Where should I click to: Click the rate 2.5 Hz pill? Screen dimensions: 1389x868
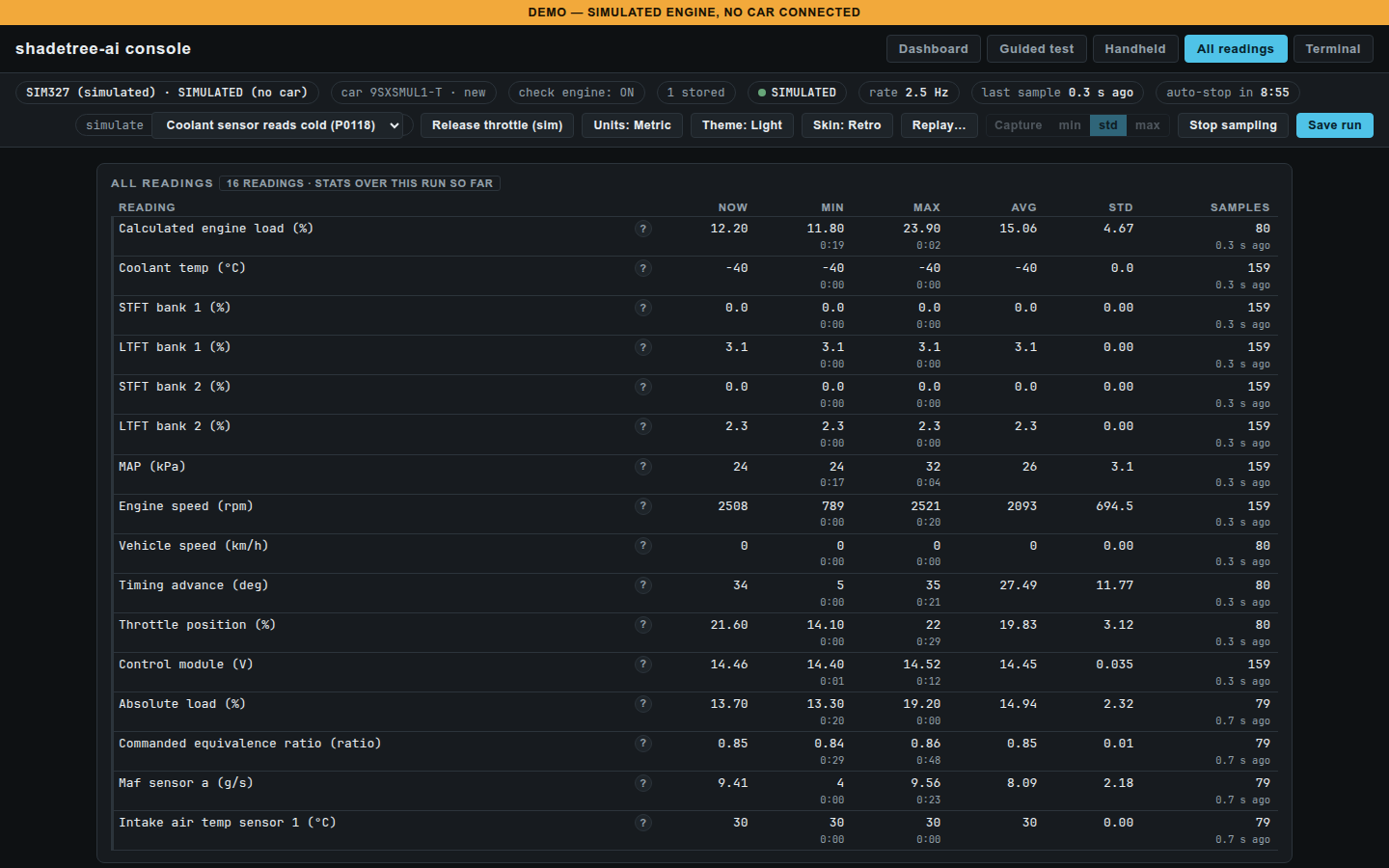tap(909, 93)
